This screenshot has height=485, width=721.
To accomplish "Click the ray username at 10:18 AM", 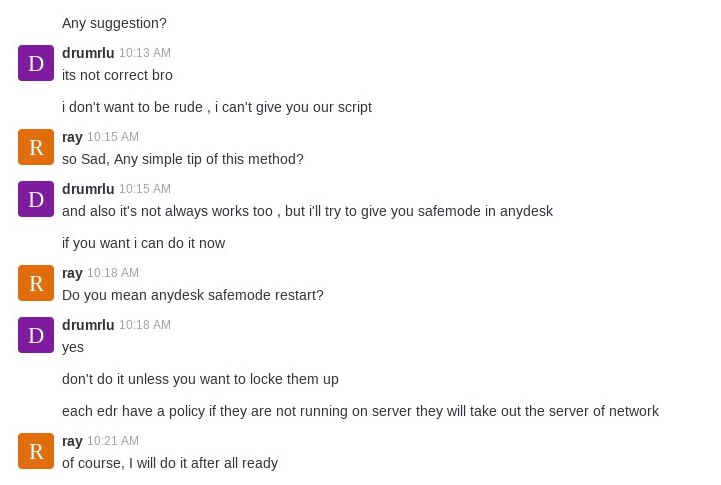I will click(72, 273).
